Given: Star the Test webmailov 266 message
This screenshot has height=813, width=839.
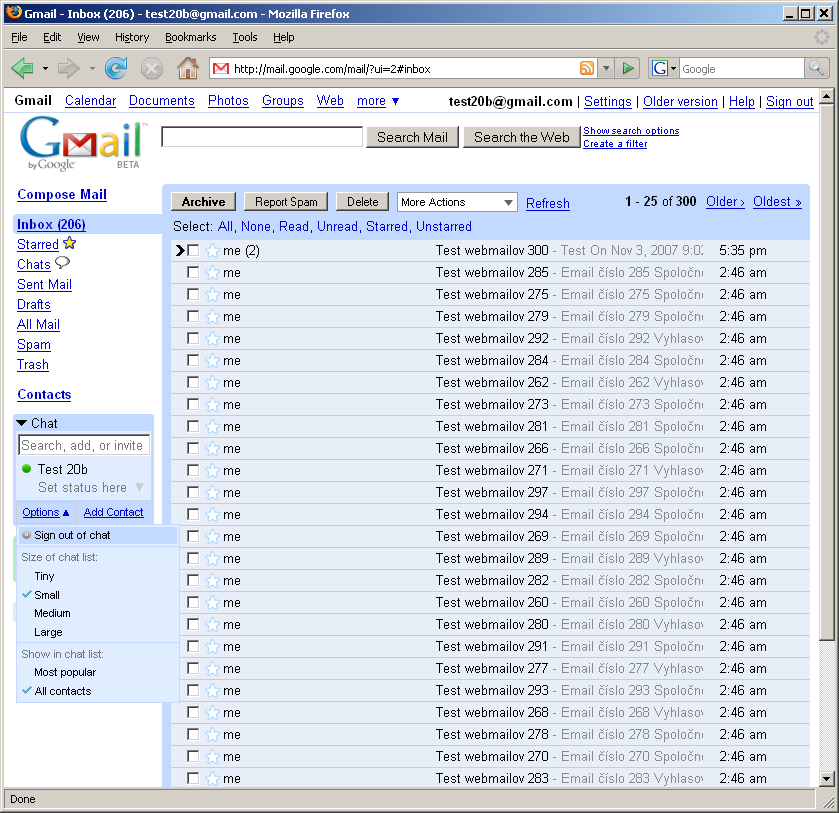Looking at the screenshot, I should [x=212, y=449].
